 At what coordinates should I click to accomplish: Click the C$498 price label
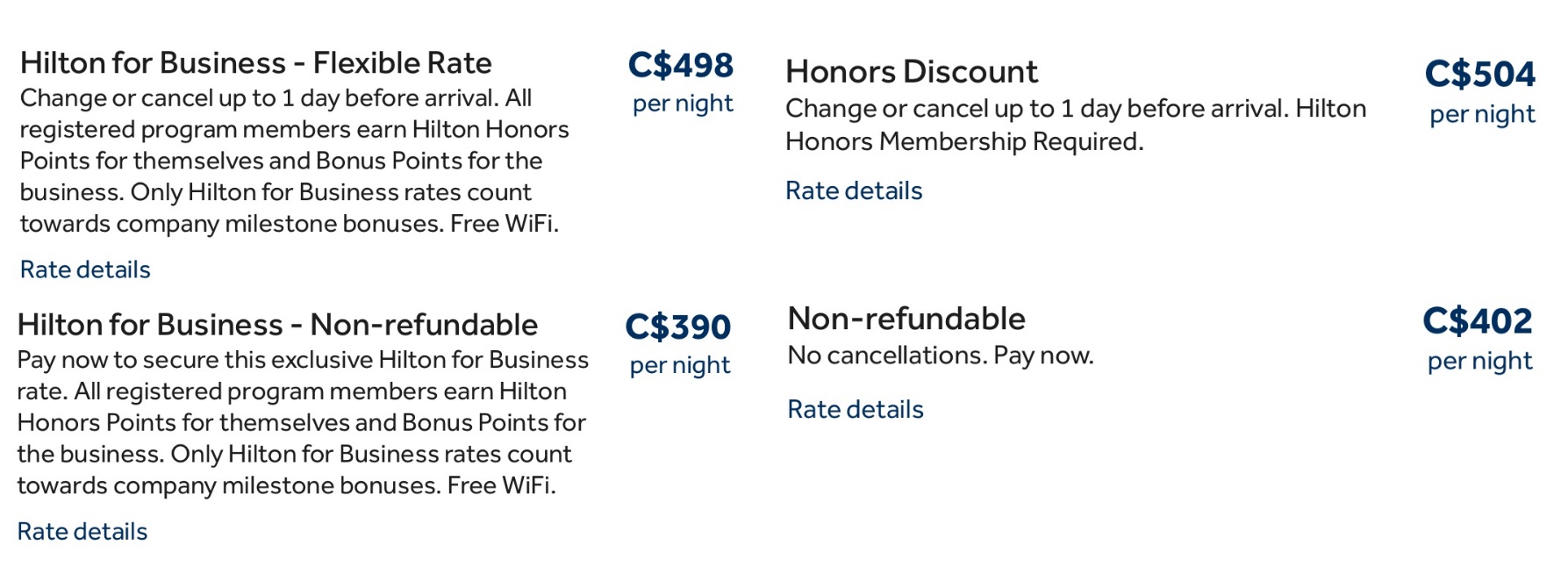point(681,66)
